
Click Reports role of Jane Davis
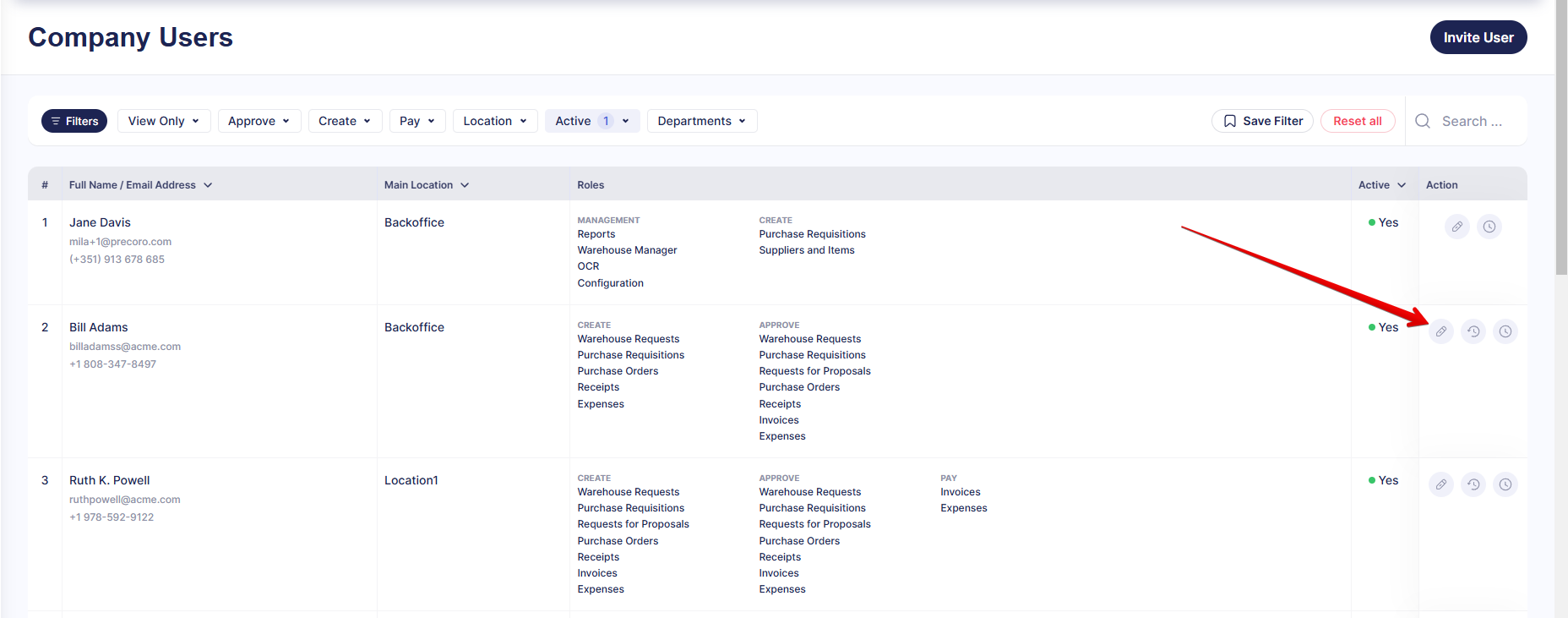pos(596,234)
